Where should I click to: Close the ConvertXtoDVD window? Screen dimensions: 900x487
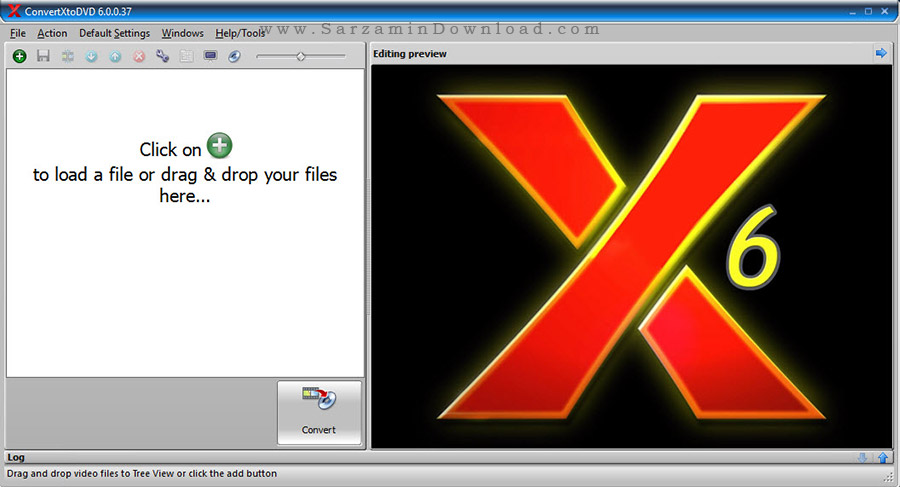pyautogui.click(x=885, y=11)
